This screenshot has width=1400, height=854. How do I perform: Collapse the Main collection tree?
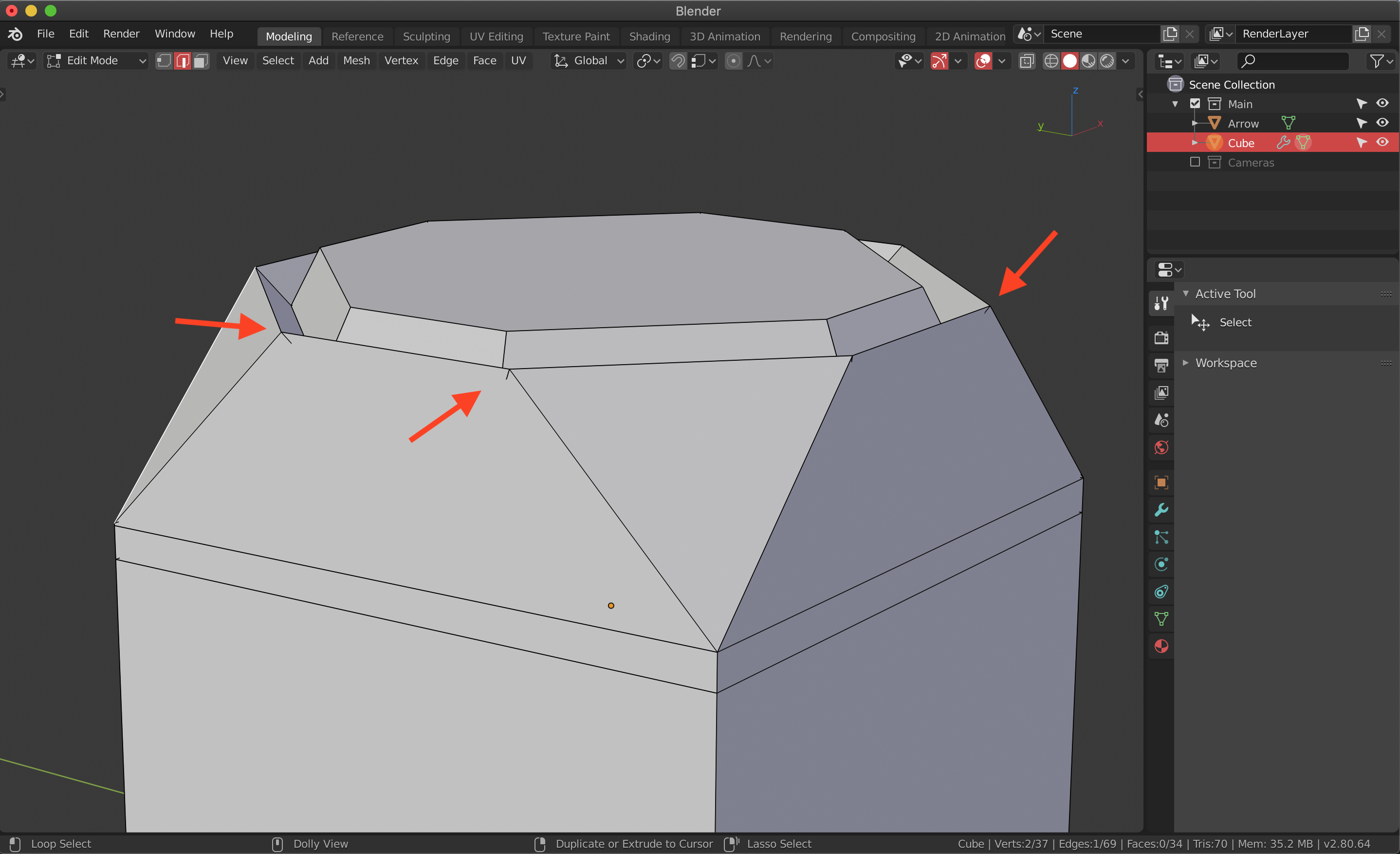coord(1175,104)
